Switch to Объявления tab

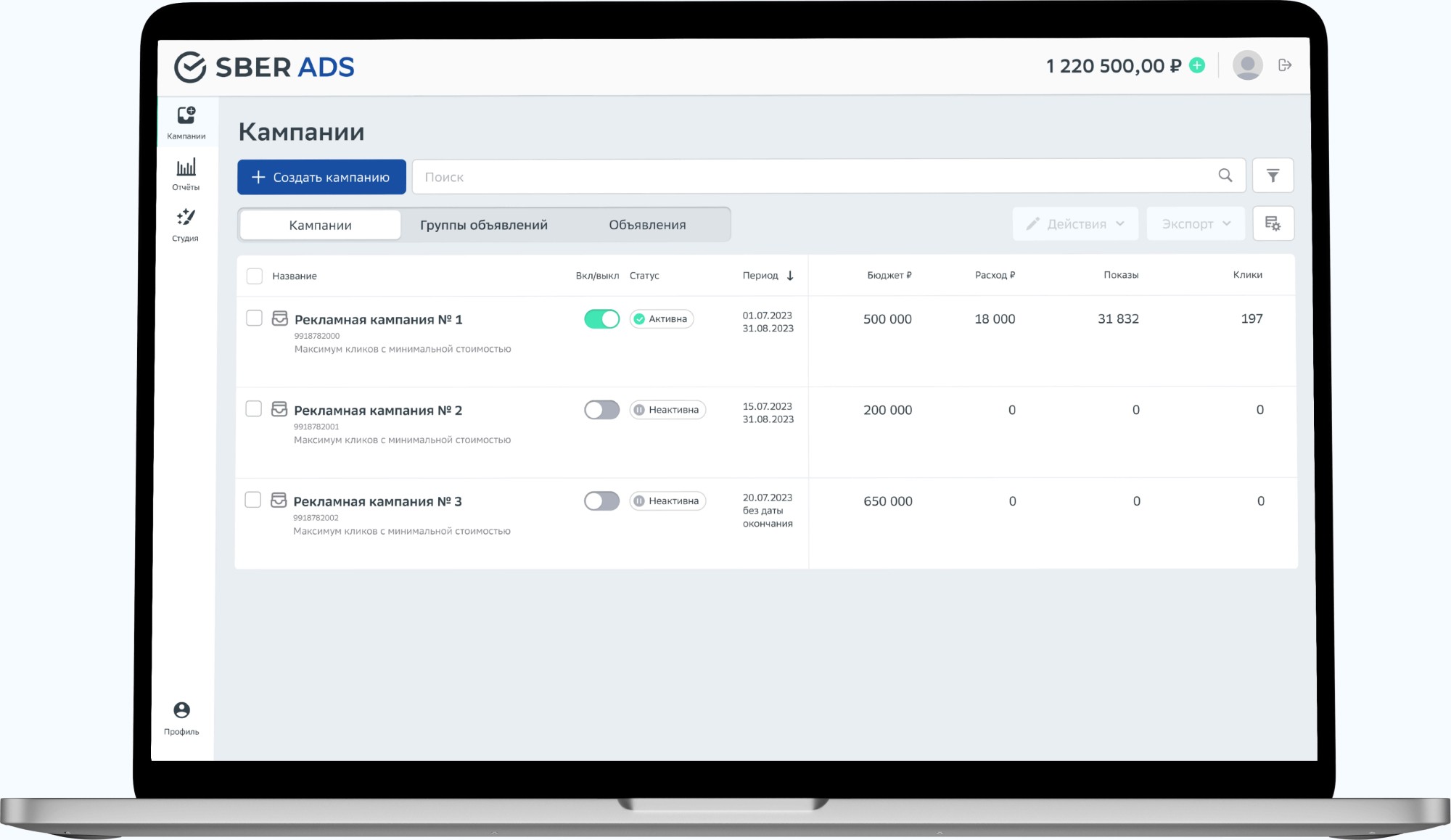point(647,225)
